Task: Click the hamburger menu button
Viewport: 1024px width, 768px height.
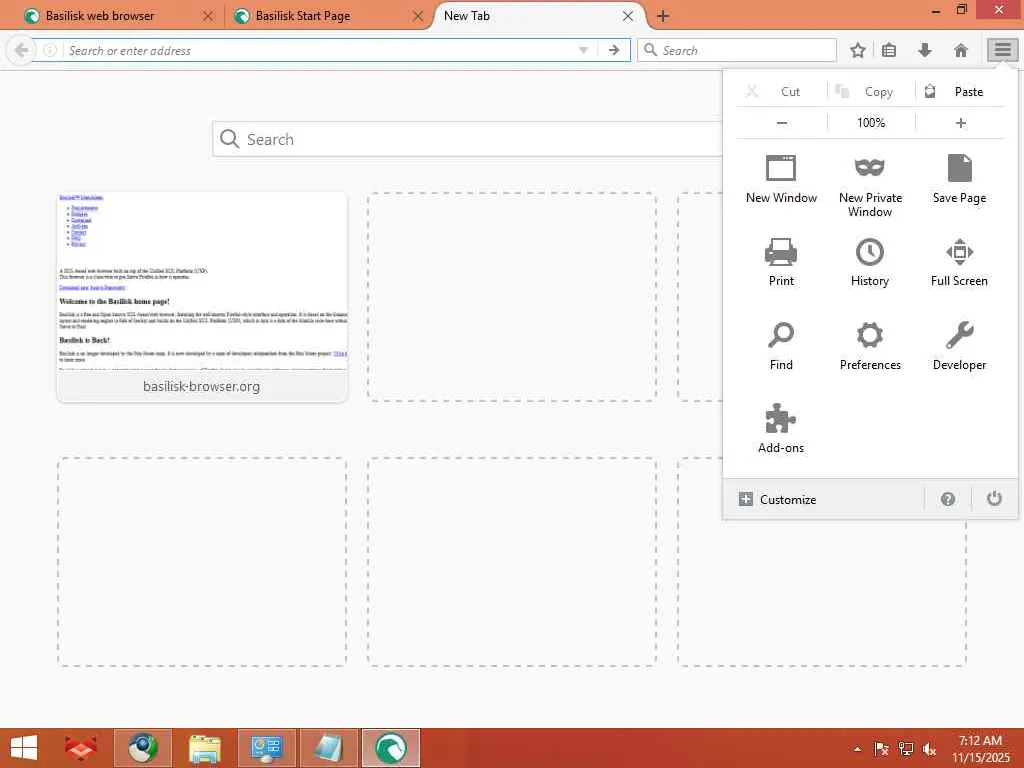Action: click(x=1002, y=50)
